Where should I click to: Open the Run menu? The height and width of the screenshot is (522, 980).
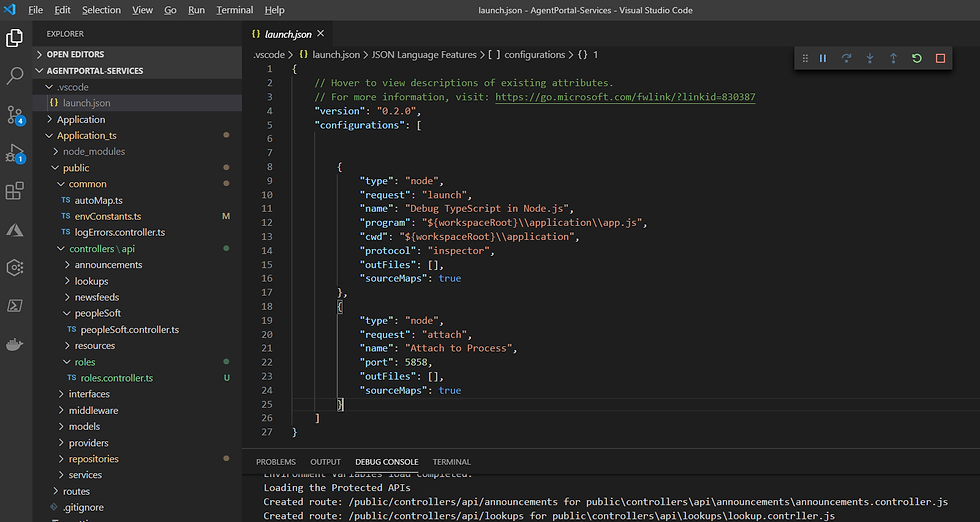[x=196, y=10]
